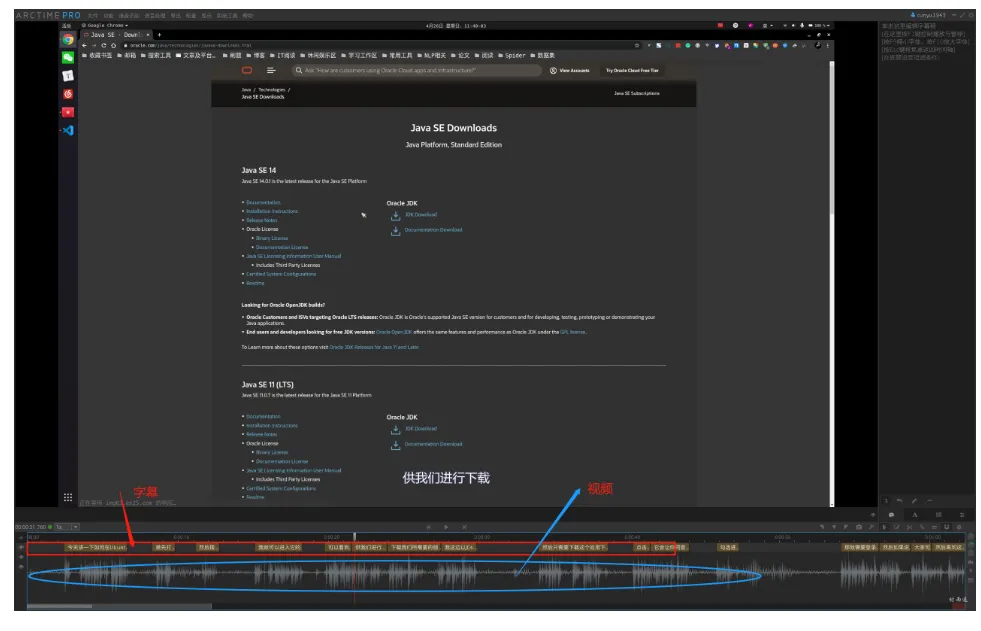
Task: Select the letter A style tab in the right panel
Action: [x=915, y=514]
